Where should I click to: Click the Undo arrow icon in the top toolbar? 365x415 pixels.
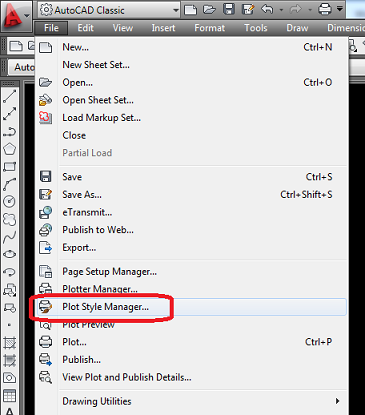tap(267, 9)
